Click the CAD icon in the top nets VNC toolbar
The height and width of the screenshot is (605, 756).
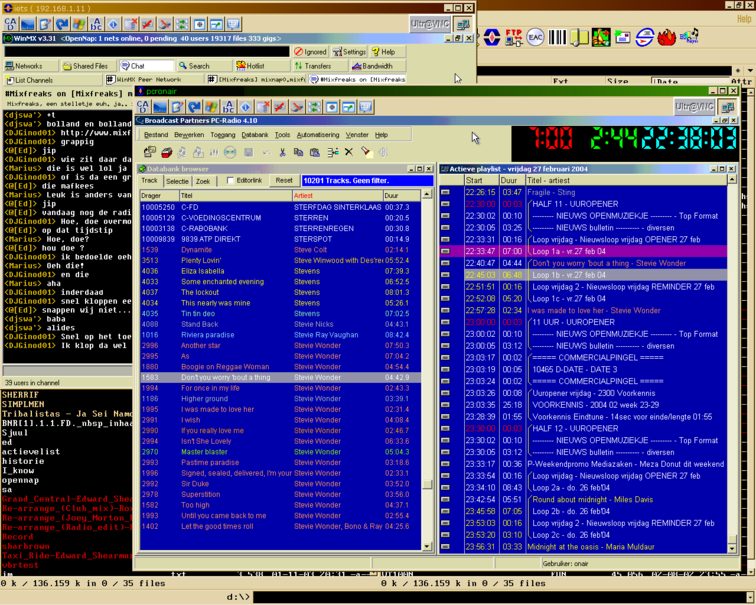pos(11,24)
